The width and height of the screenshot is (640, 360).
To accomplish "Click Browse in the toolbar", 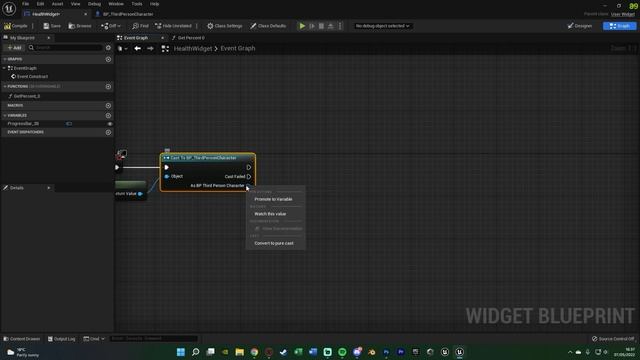I will click(x=80, y=26).
